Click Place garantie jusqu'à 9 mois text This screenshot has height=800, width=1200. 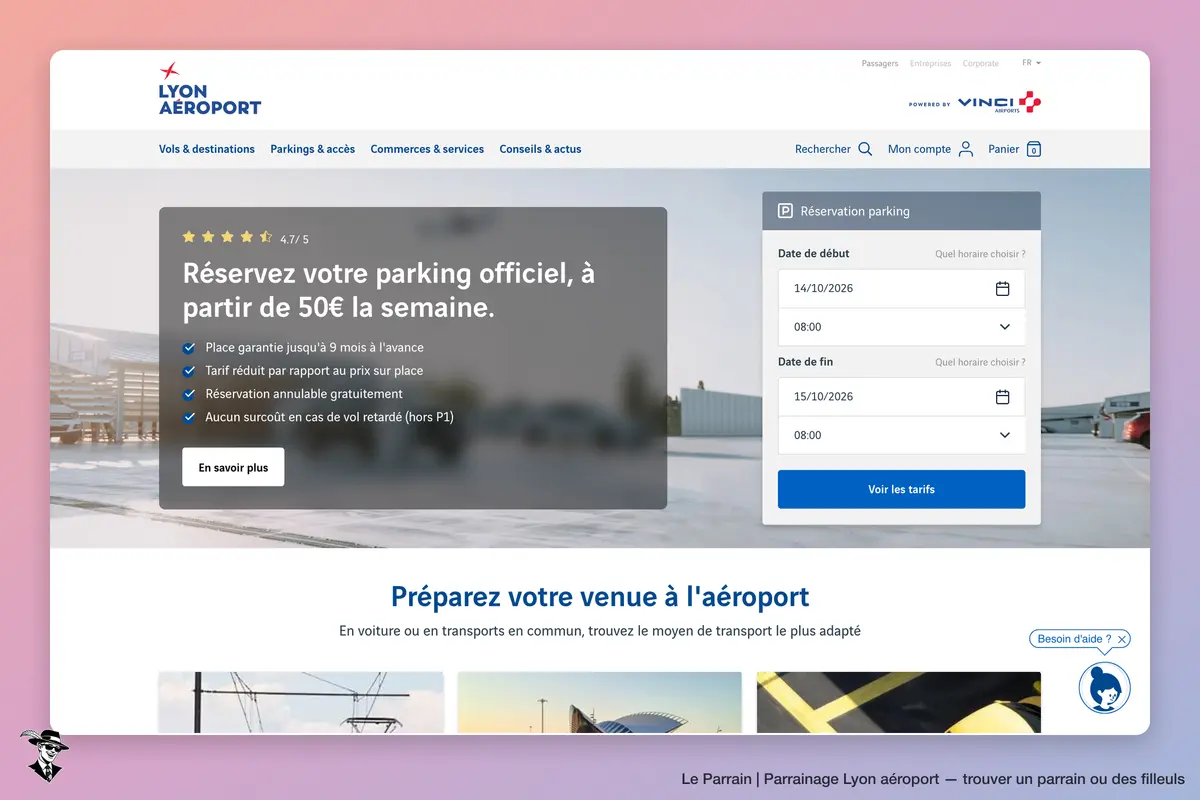pos(314,347)
